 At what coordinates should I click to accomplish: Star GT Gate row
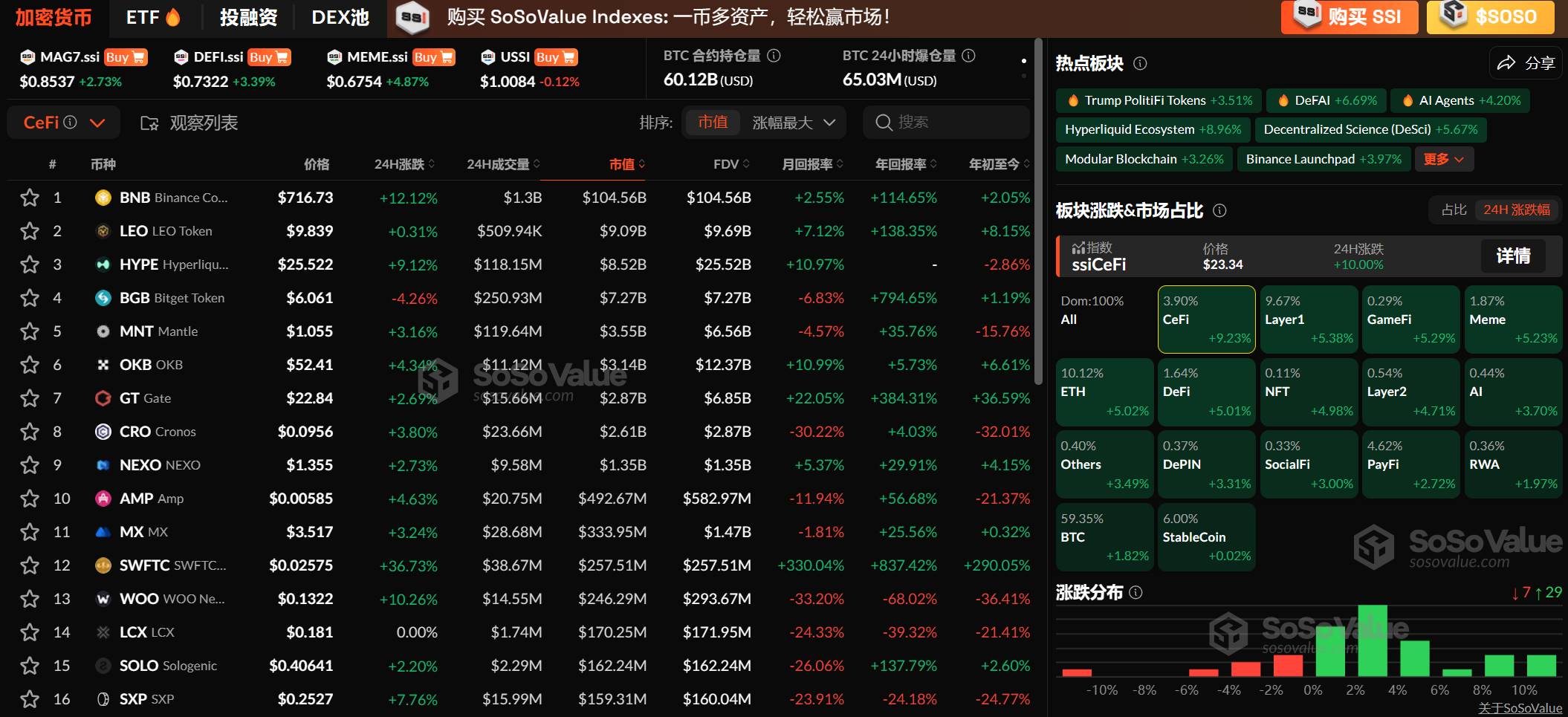pos(30,398)
